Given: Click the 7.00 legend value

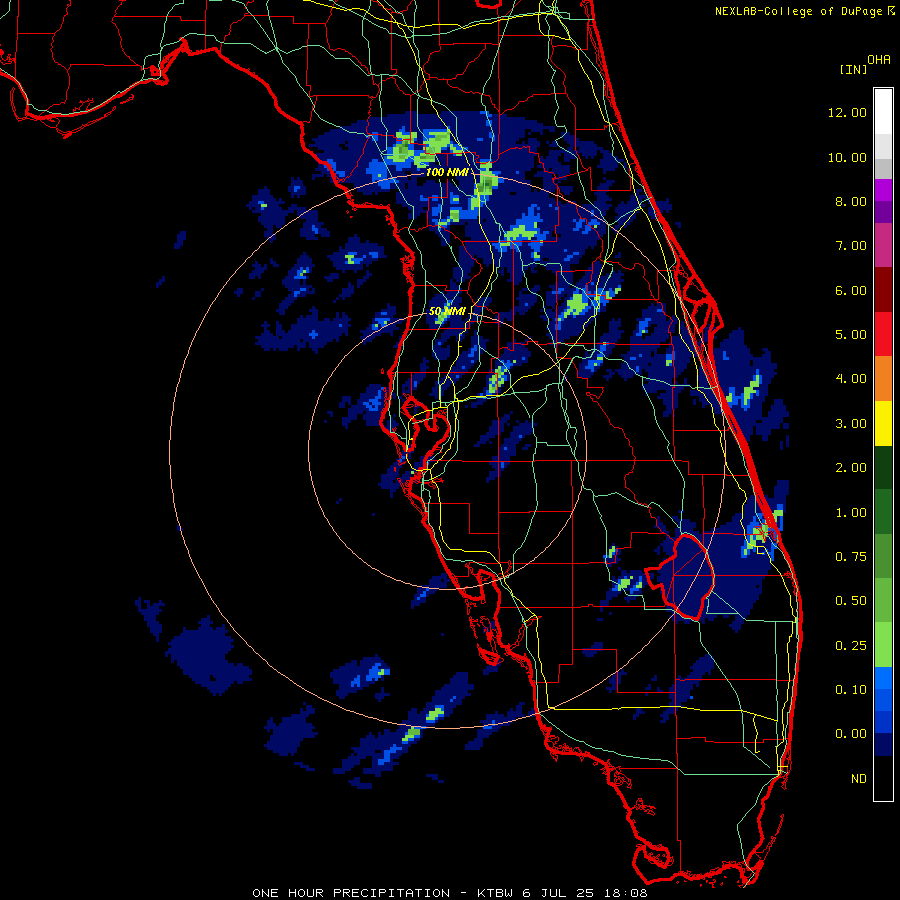Looking at the screenshot, I should tap(851, 246).
